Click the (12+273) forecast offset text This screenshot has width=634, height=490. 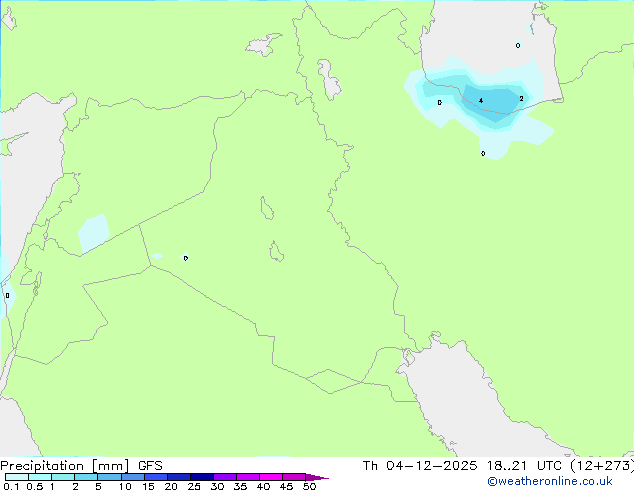(602, 466)
